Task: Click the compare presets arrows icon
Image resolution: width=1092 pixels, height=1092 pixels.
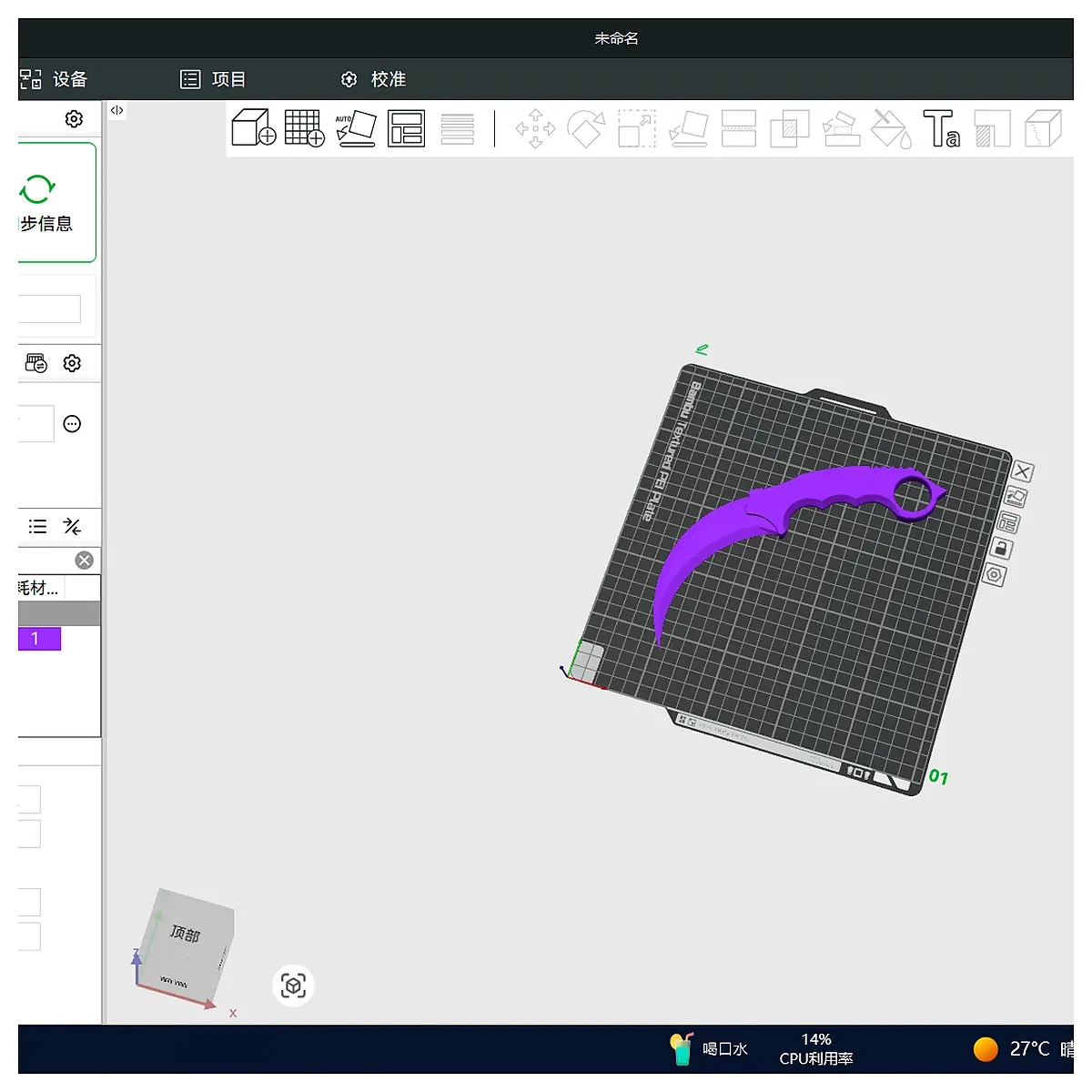Action: pos(72,527)
